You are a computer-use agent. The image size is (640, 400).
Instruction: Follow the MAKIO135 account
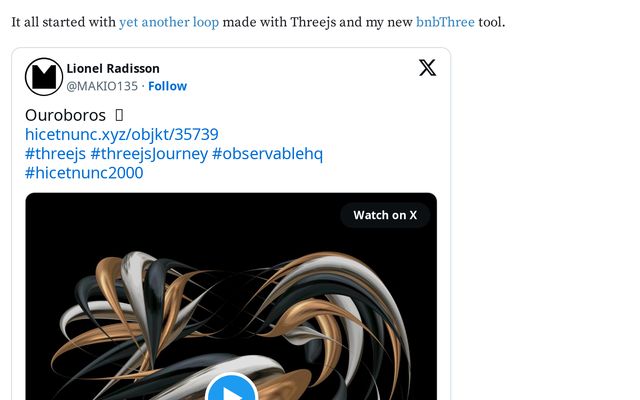(167, 86)
